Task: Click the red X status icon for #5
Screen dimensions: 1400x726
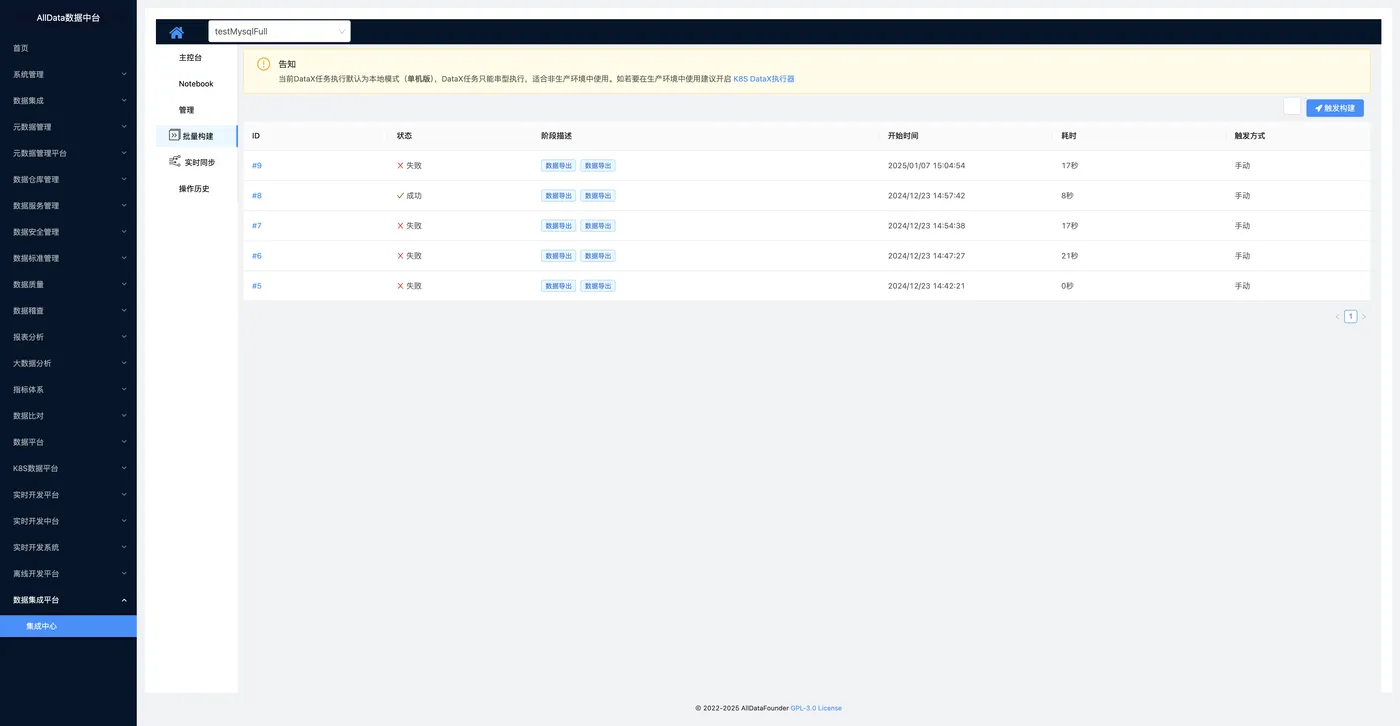Action: pyautogui.click(x=400, y=286)
